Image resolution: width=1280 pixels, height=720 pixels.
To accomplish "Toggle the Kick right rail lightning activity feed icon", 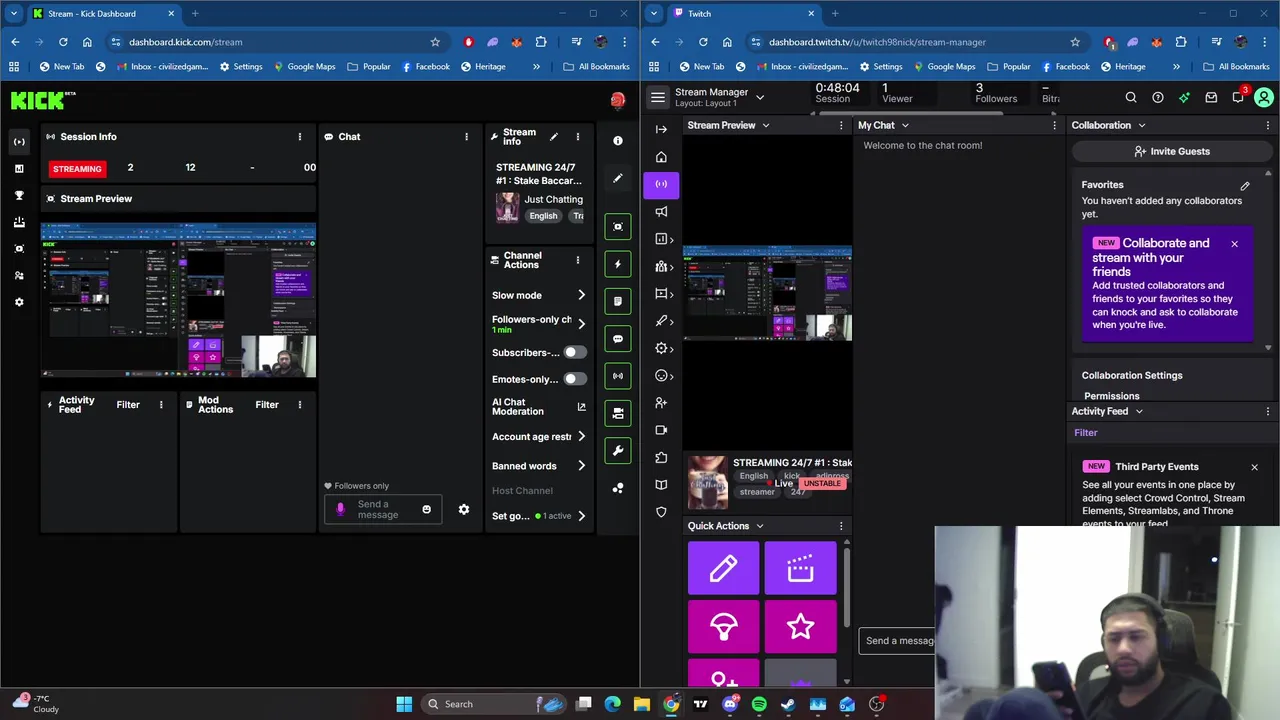I will point(618,264).
